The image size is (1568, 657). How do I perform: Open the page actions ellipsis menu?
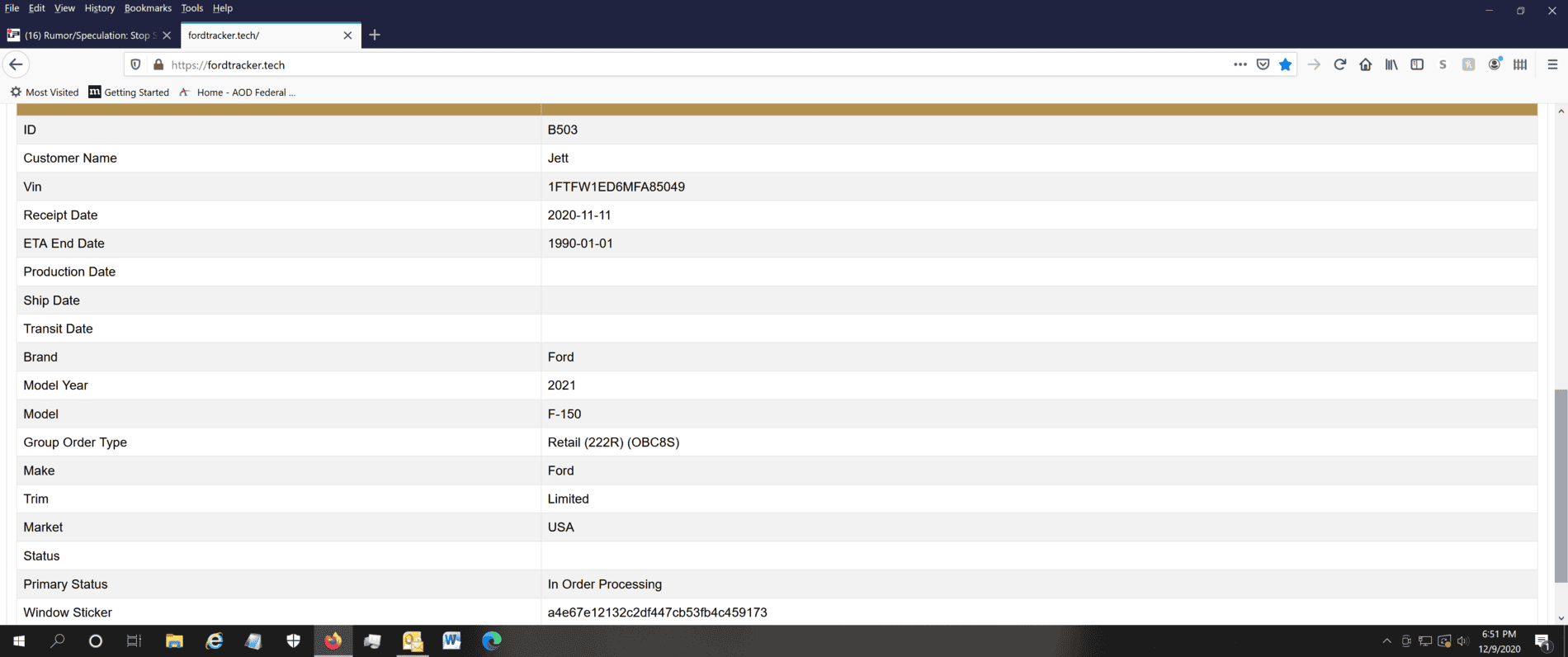[1240, 64]
